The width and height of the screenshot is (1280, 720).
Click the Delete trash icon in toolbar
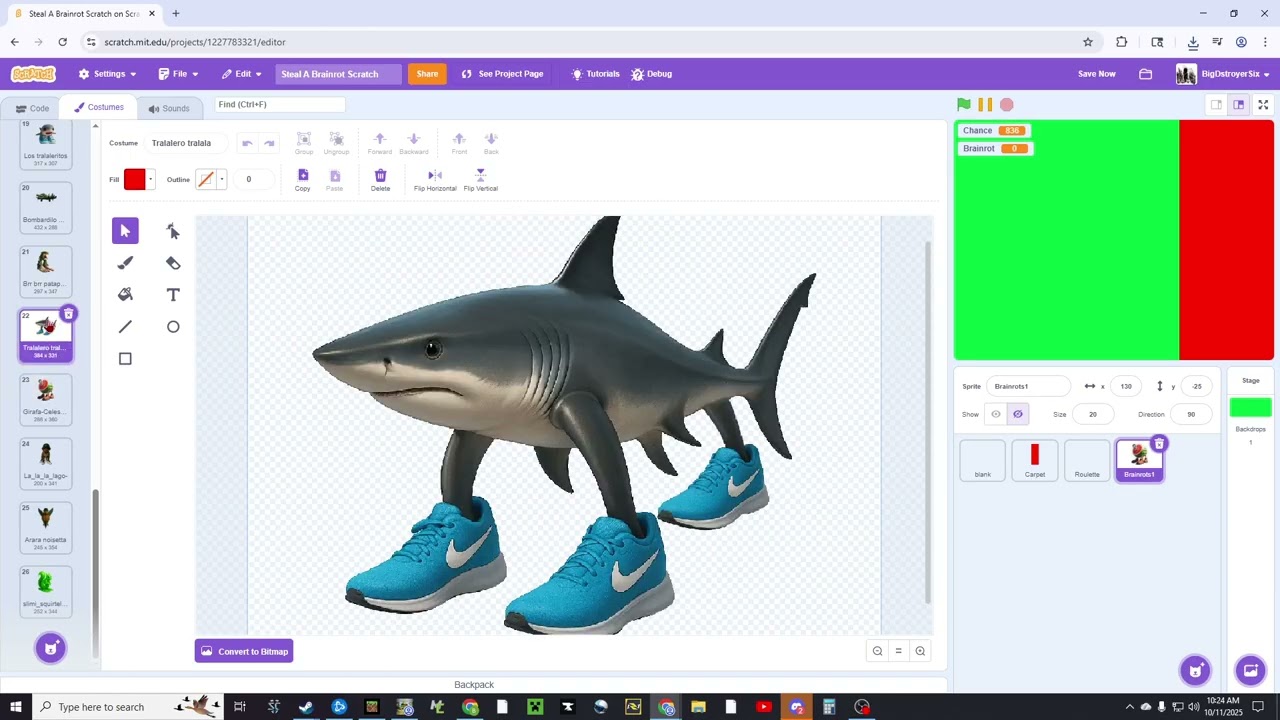click(380, 175)
